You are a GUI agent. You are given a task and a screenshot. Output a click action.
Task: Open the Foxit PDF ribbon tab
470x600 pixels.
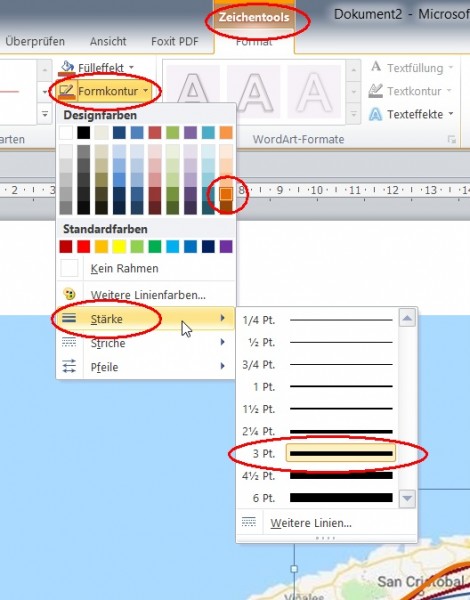[x=175, y=41]
